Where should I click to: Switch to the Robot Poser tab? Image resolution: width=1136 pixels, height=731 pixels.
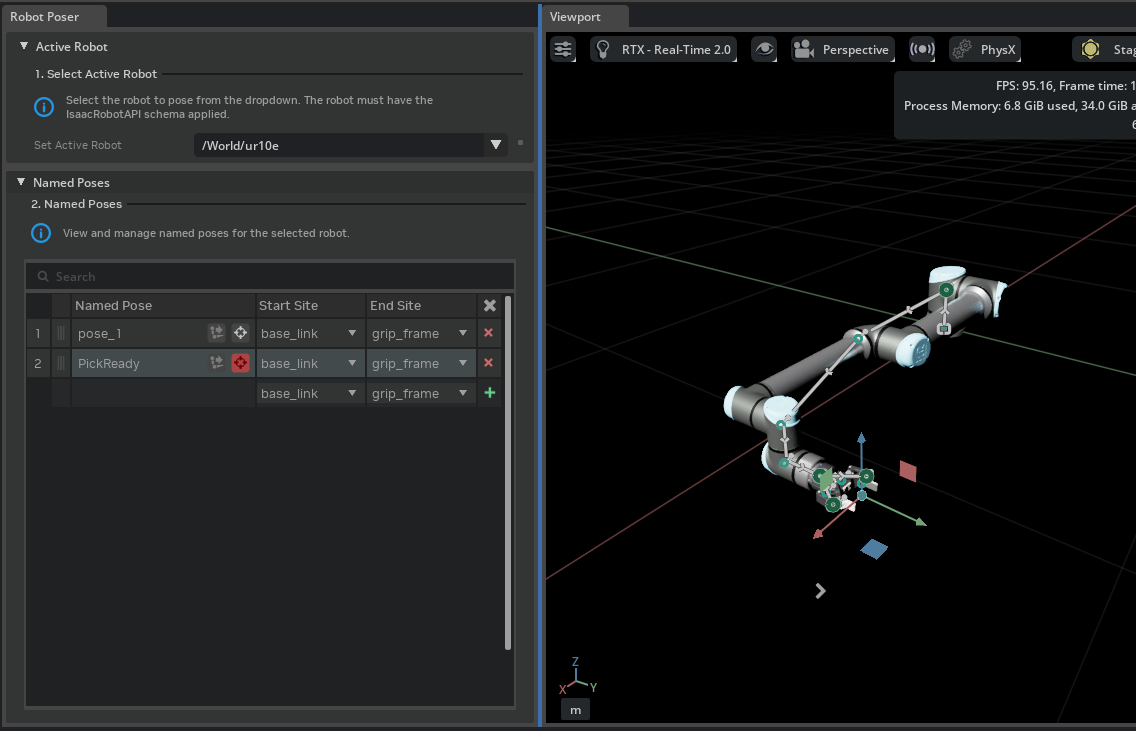coord(44,16)
